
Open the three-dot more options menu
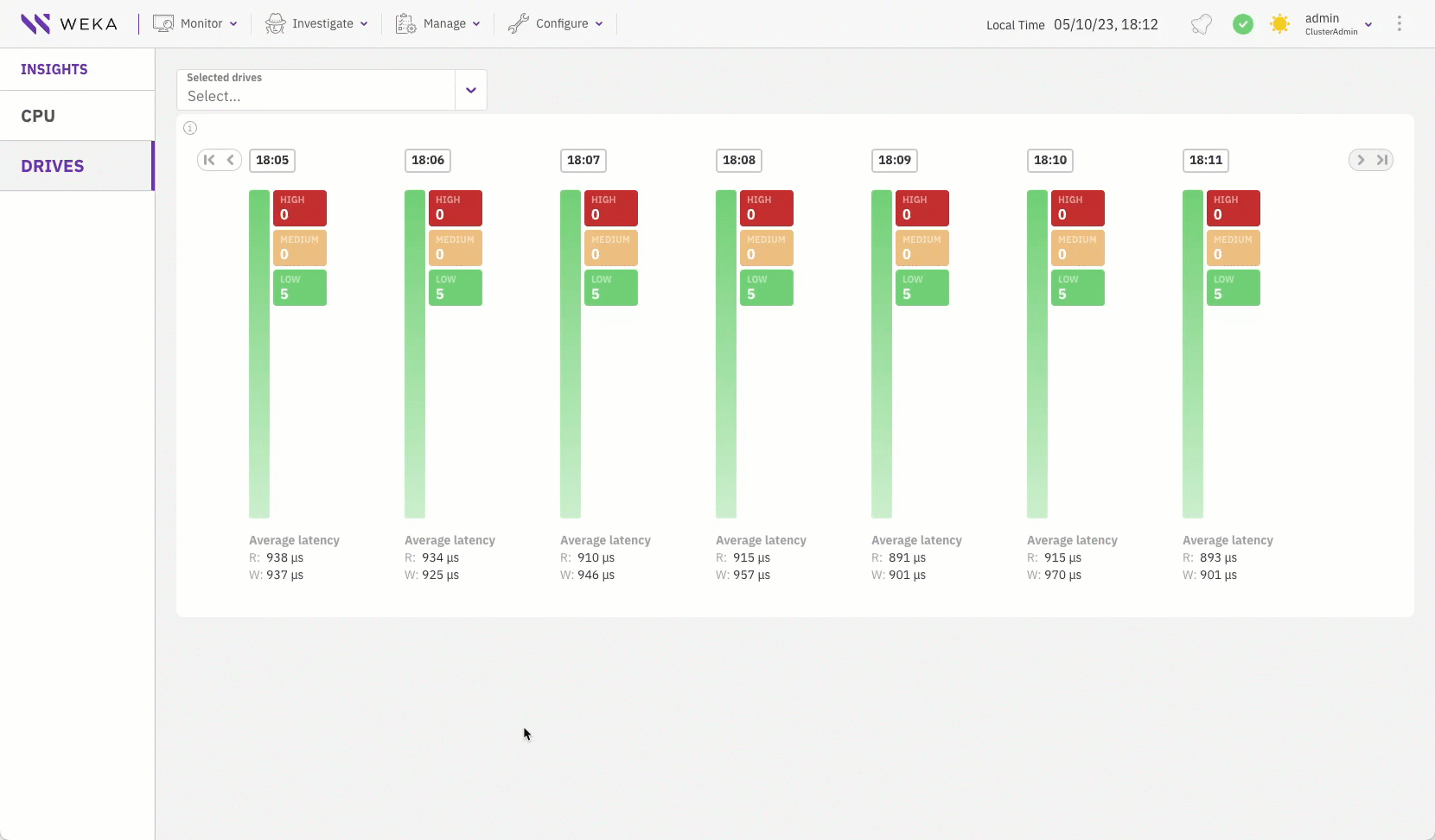pos(1399,24)
